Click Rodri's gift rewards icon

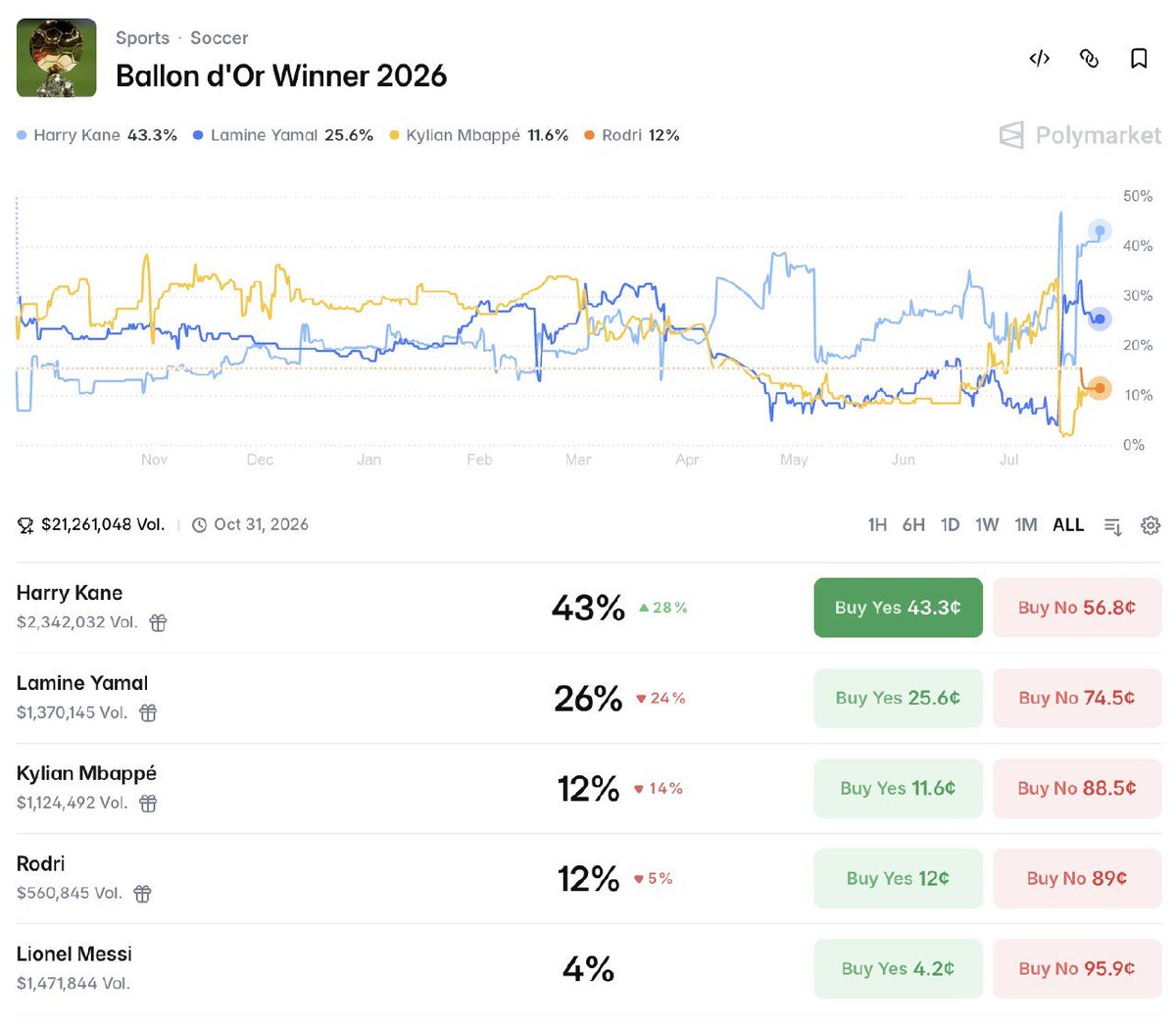pos(142,893)
